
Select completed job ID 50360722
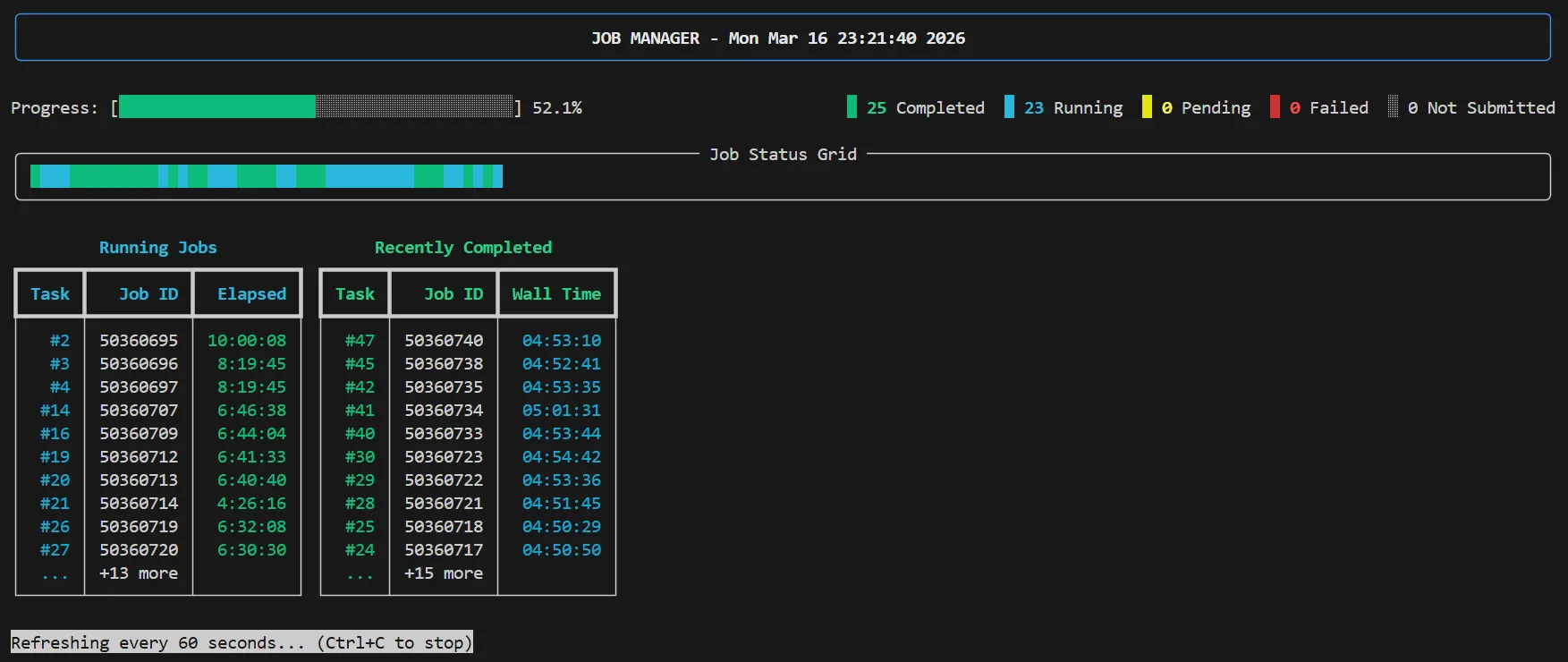[444, 480]
